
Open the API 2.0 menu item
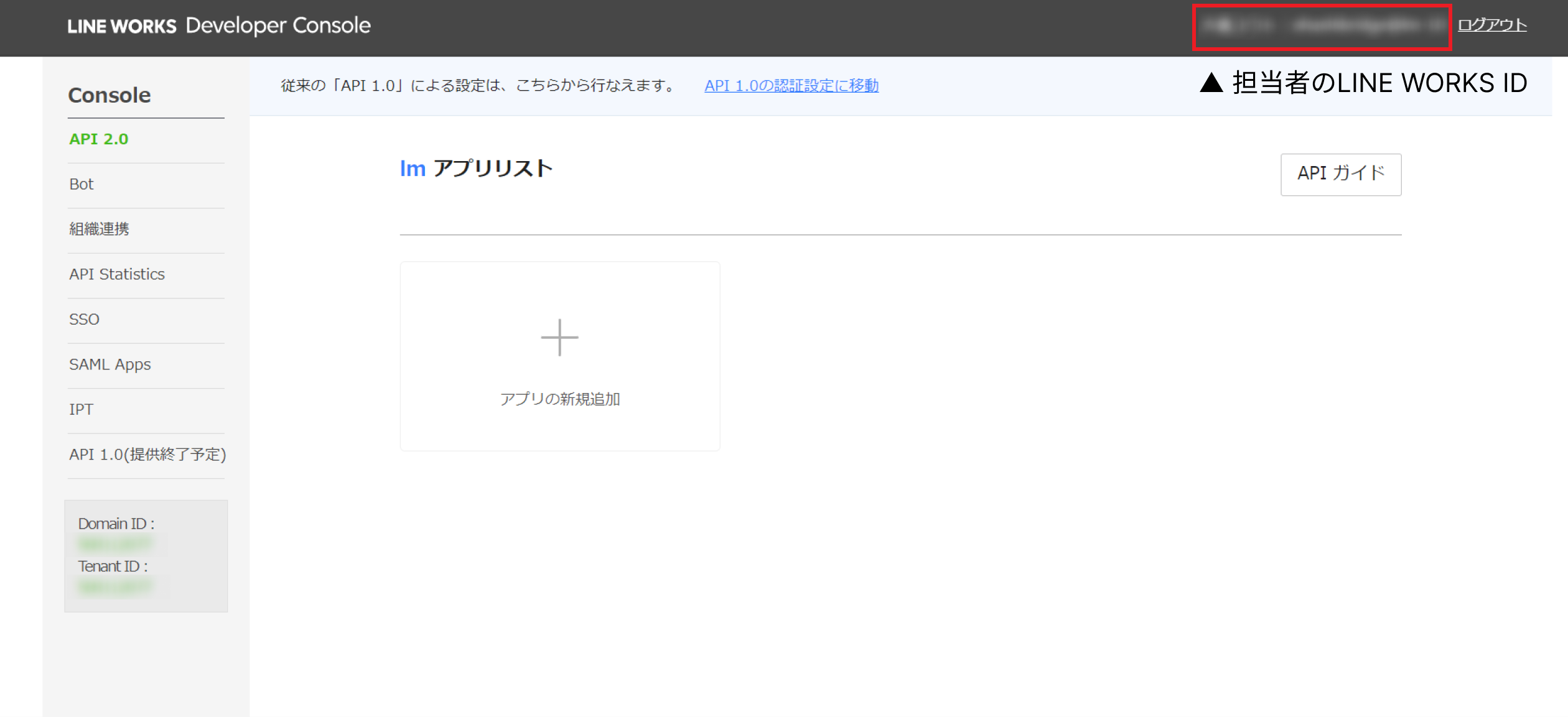point(98,139)
